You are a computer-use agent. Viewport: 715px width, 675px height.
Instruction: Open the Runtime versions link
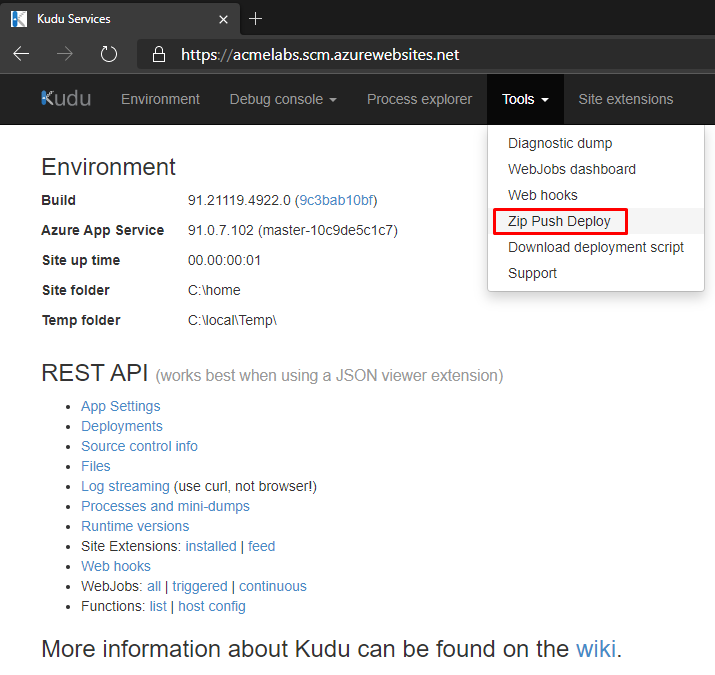click(135, 526)
